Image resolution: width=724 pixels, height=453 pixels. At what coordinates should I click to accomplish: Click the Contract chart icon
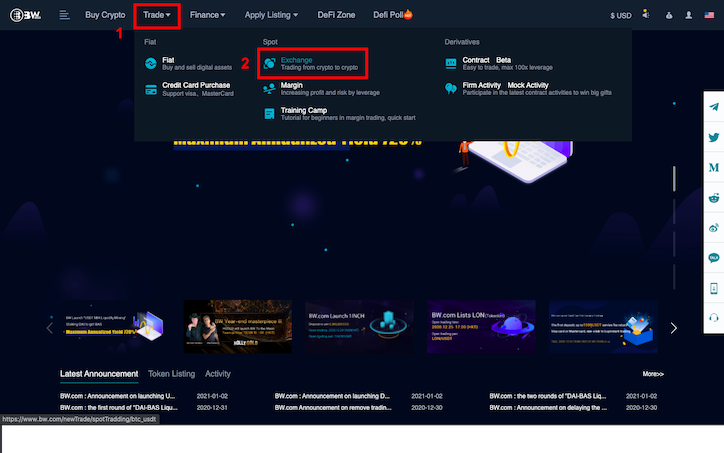451,63
